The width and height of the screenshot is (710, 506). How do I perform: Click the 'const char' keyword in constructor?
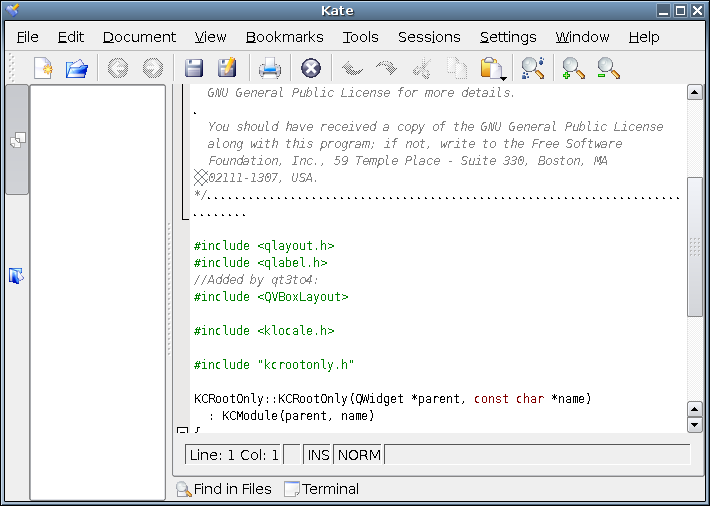[x=509, y=399]
